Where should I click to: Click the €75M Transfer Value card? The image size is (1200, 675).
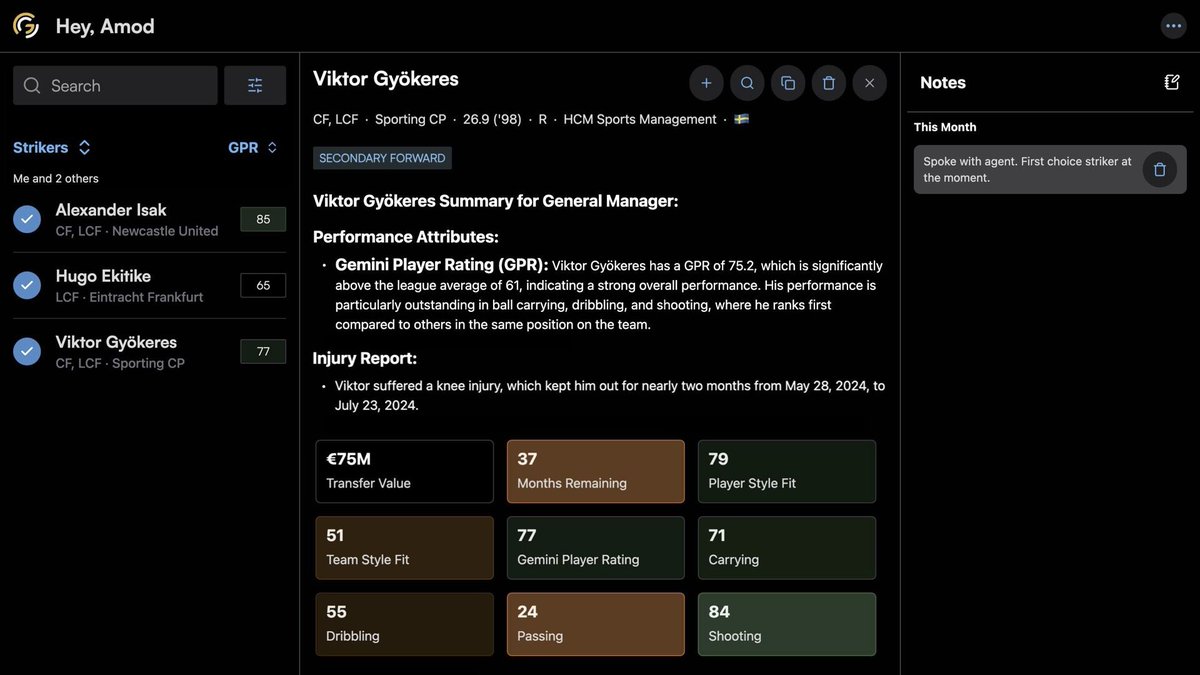pyautogui.click(x=404, y=471)
